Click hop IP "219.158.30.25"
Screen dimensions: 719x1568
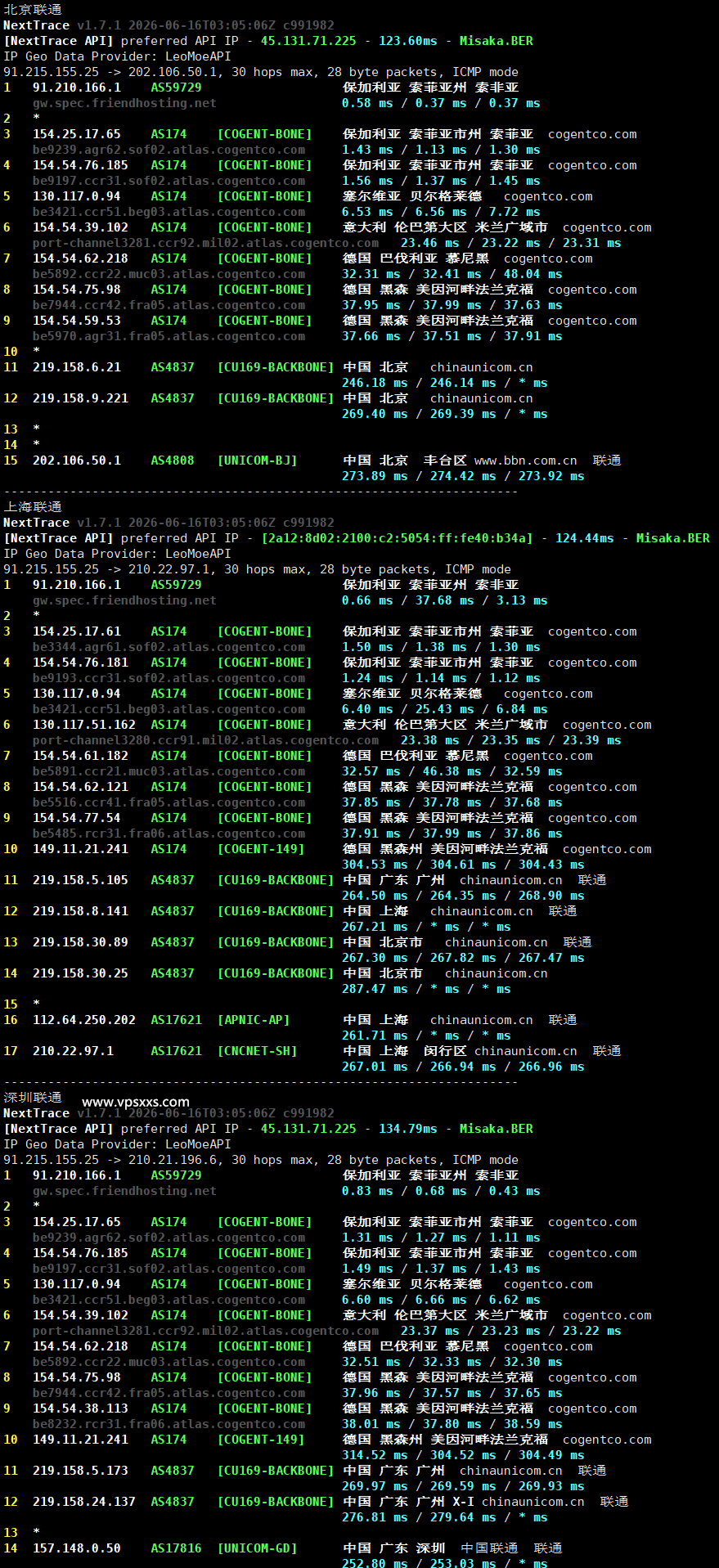[x=80, y=973]
